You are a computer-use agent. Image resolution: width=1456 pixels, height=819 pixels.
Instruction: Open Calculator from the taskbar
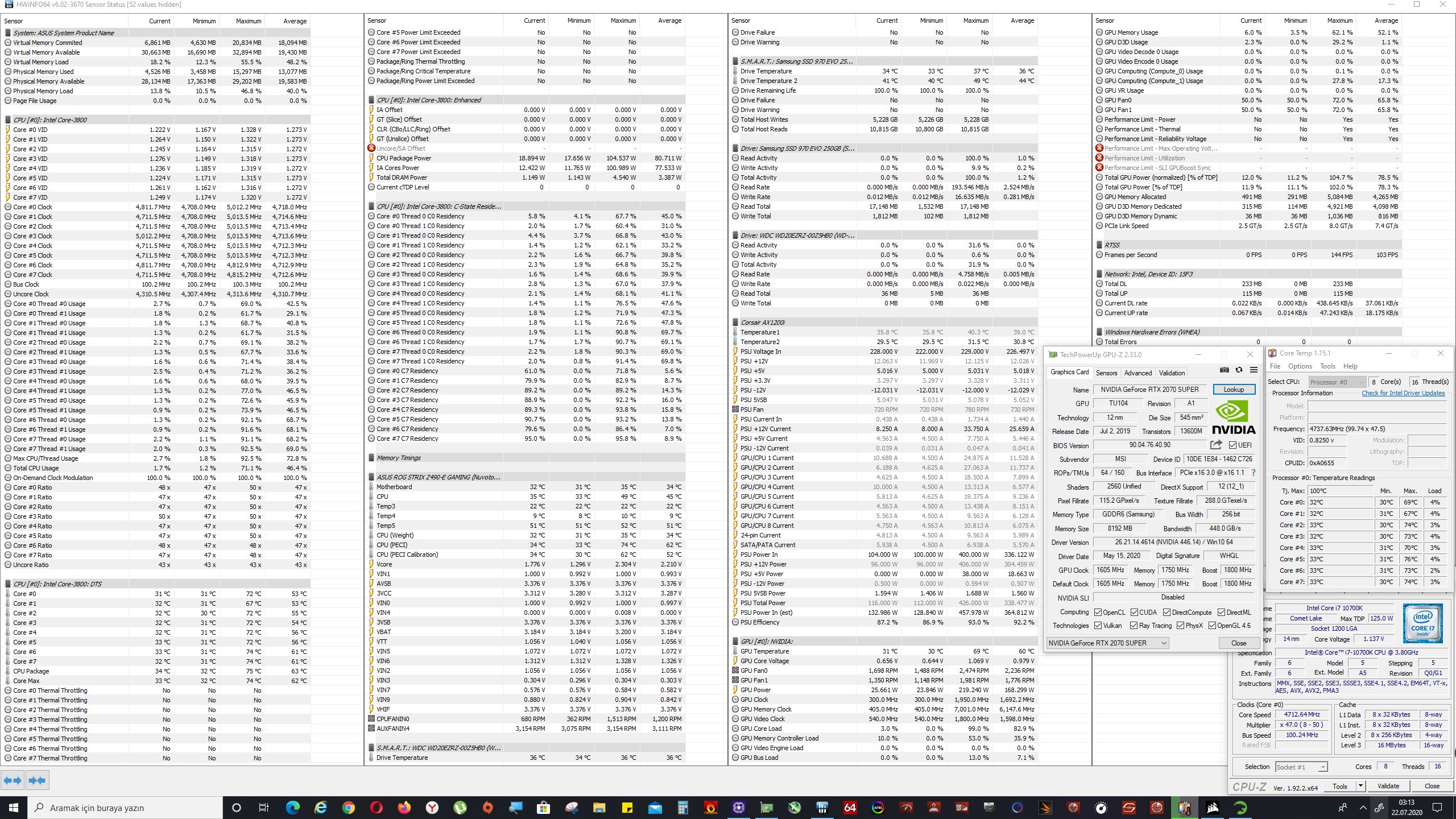682,807
